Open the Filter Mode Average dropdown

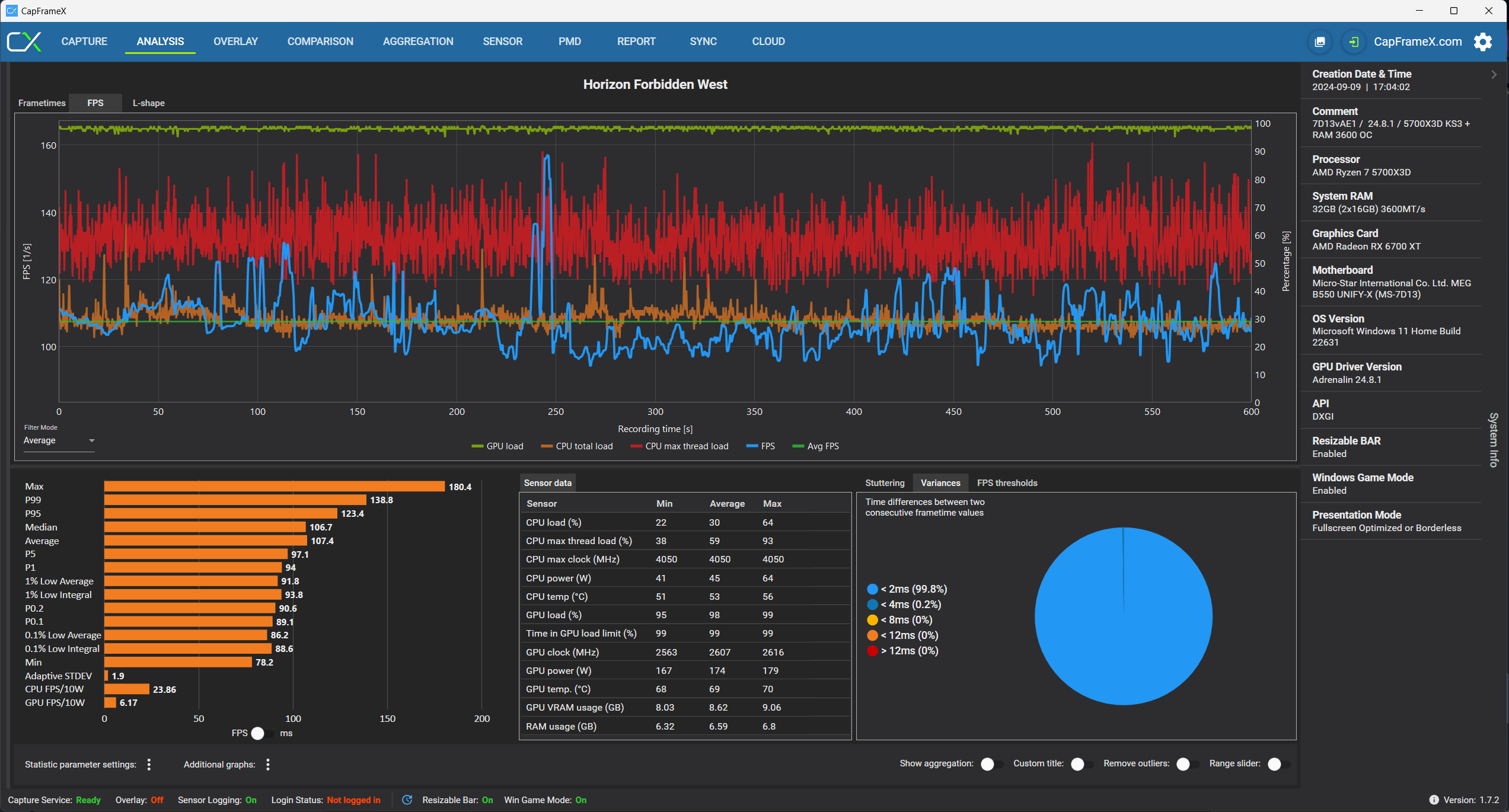[x=59, y=440]
